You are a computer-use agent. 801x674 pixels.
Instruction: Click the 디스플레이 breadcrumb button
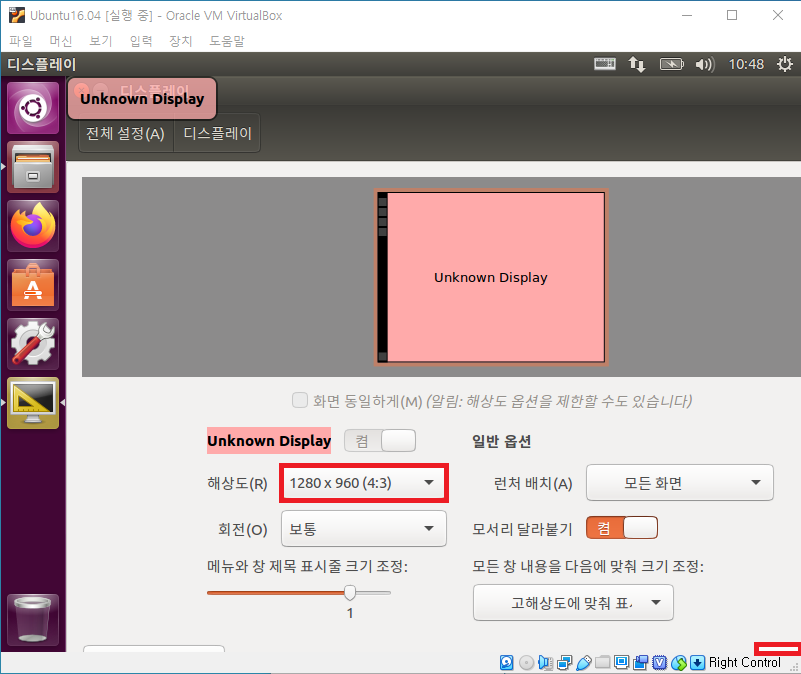pos(217,133)
